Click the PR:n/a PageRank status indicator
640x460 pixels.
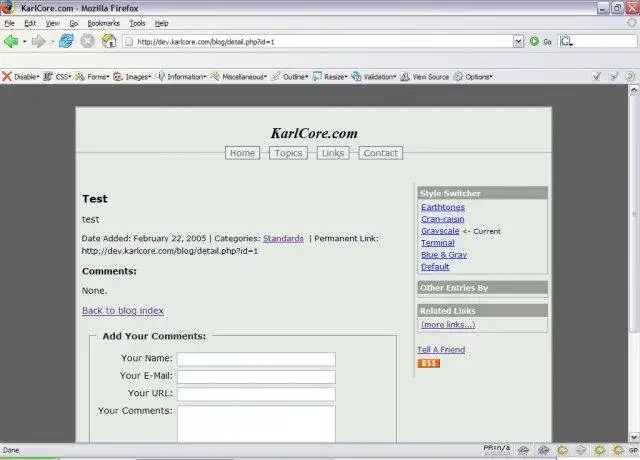496,448
